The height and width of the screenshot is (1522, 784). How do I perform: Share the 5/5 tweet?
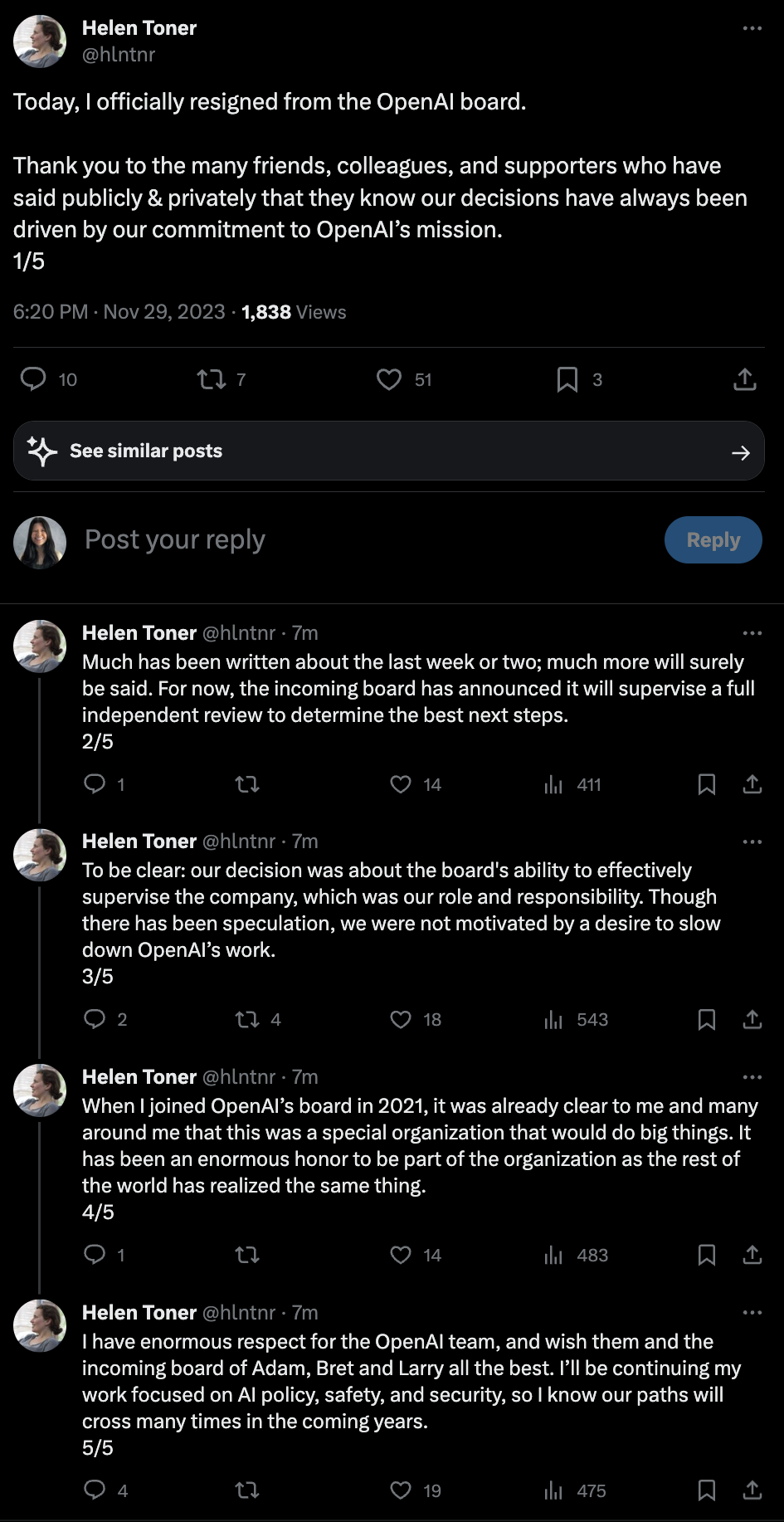click(752, 1490)
